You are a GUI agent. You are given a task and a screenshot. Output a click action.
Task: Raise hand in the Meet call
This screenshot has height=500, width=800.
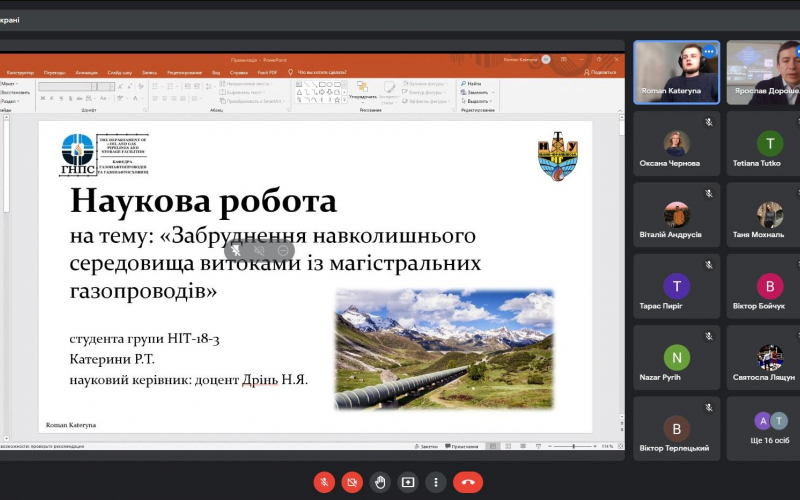pyautogui.click(x=380, y=482)
